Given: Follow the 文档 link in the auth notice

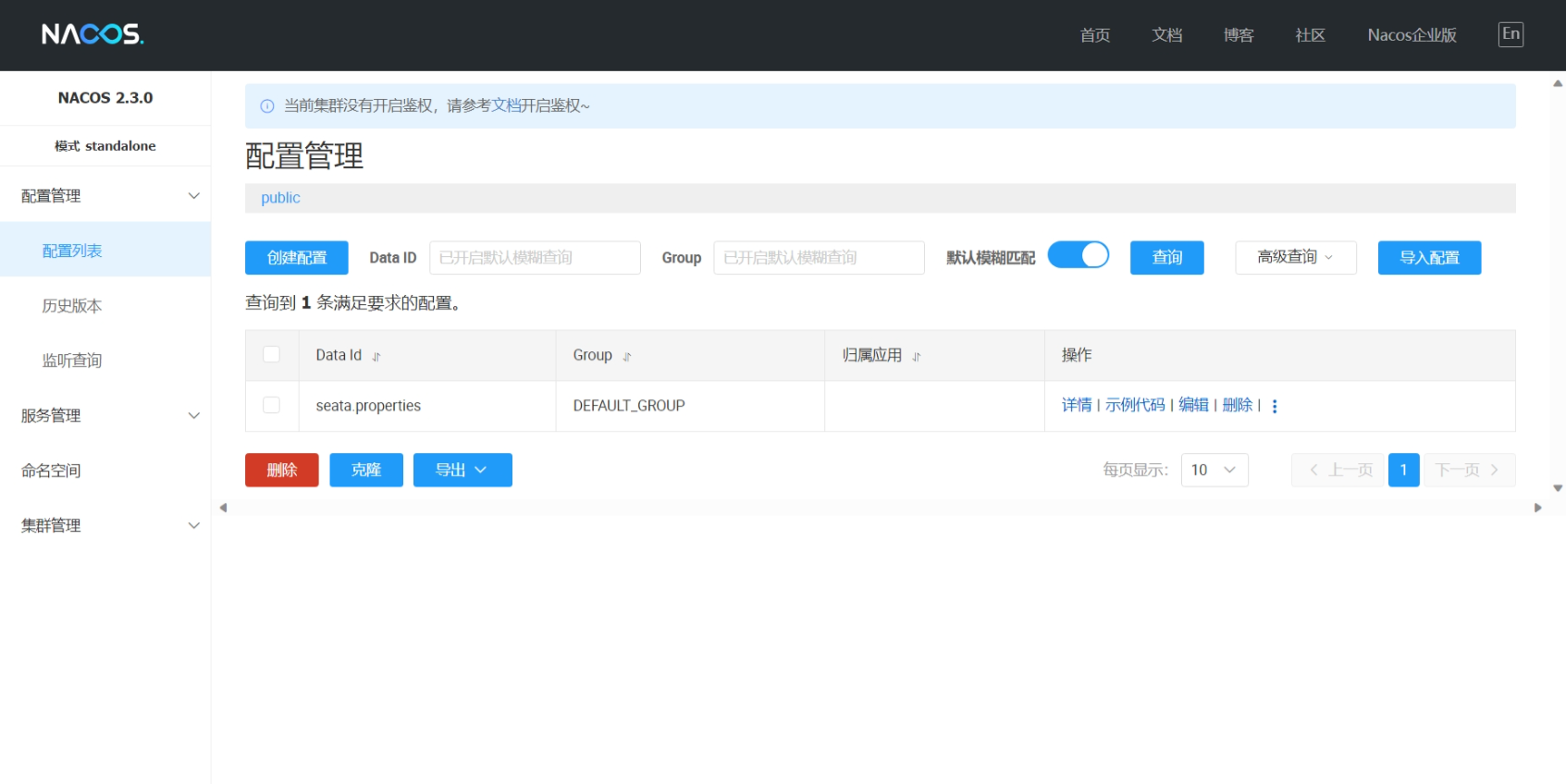Looking at the screenshot, I should (506, 105).
